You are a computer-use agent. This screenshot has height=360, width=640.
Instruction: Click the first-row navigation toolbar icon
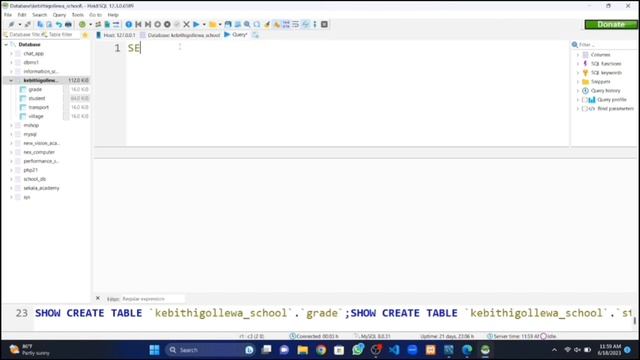click(138, 24)
